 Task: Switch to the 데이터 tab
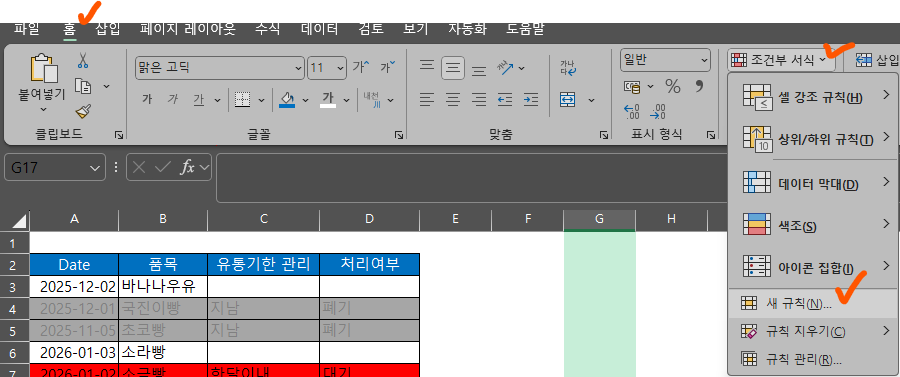point(320,29)
